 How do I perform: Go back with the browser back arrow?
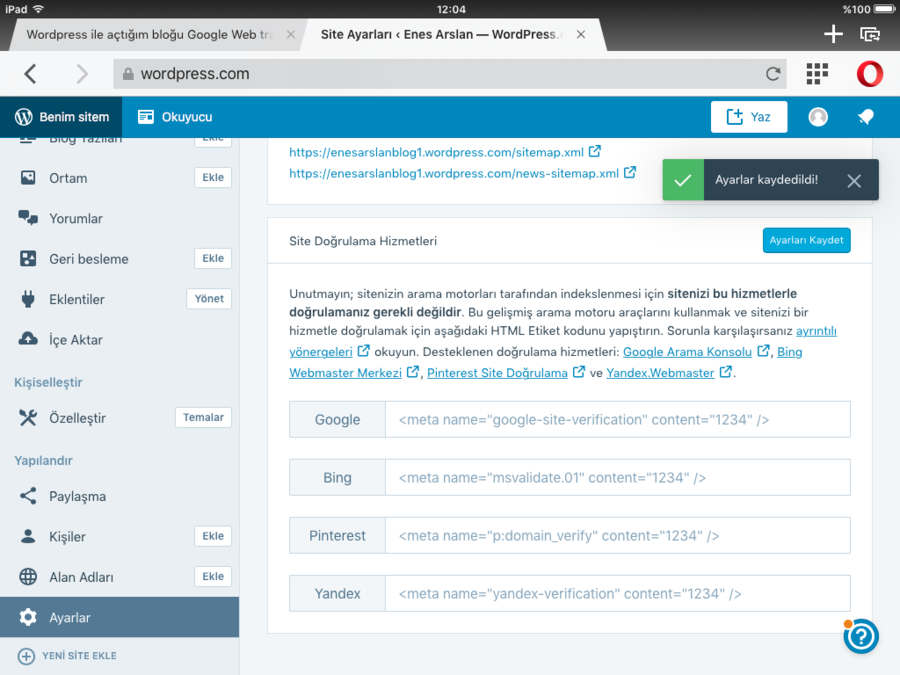[x=30, y=73]
